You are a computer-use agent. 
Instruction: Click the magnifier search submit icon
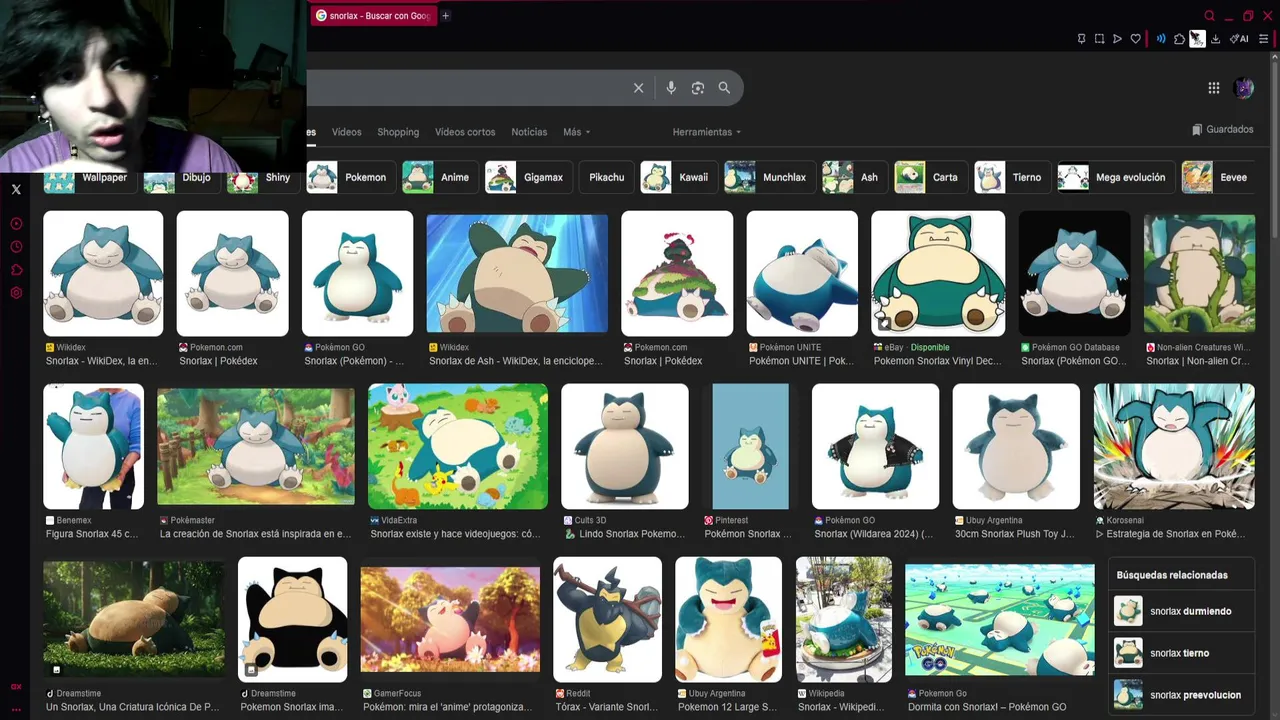point(724,88)
